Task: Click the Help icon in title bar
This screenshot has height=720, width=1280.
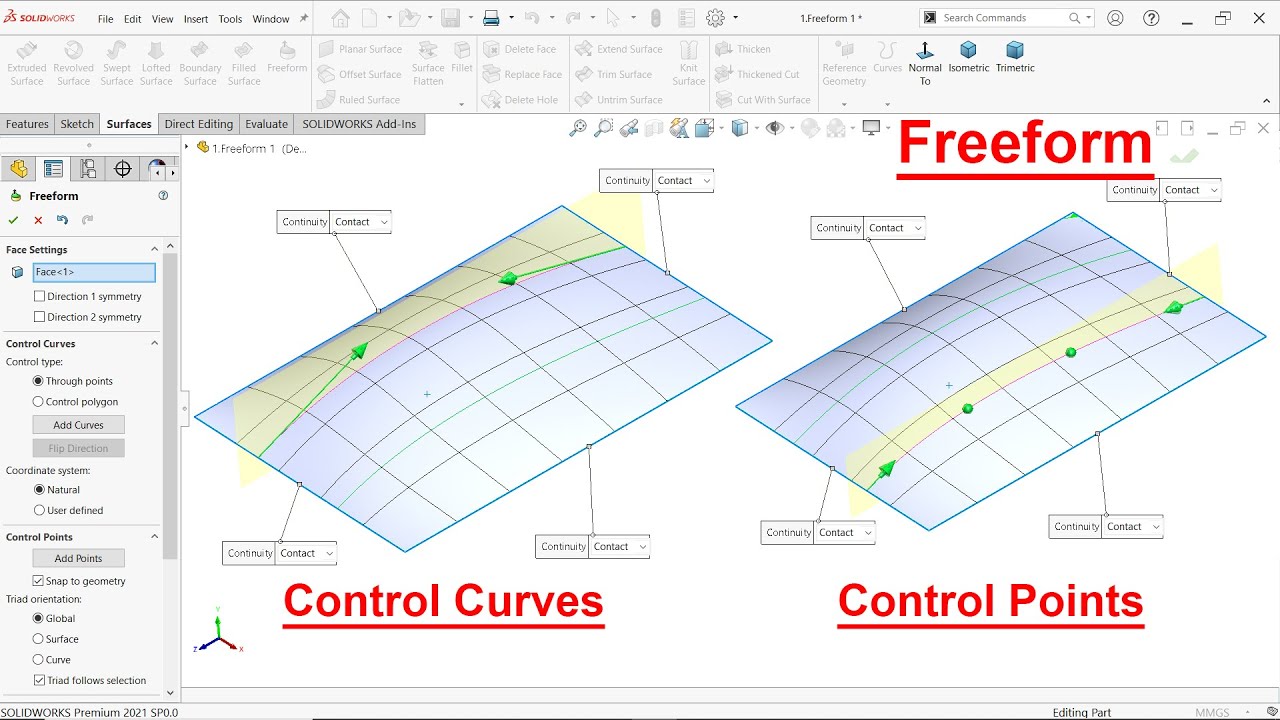Action: pos(1151,18)
